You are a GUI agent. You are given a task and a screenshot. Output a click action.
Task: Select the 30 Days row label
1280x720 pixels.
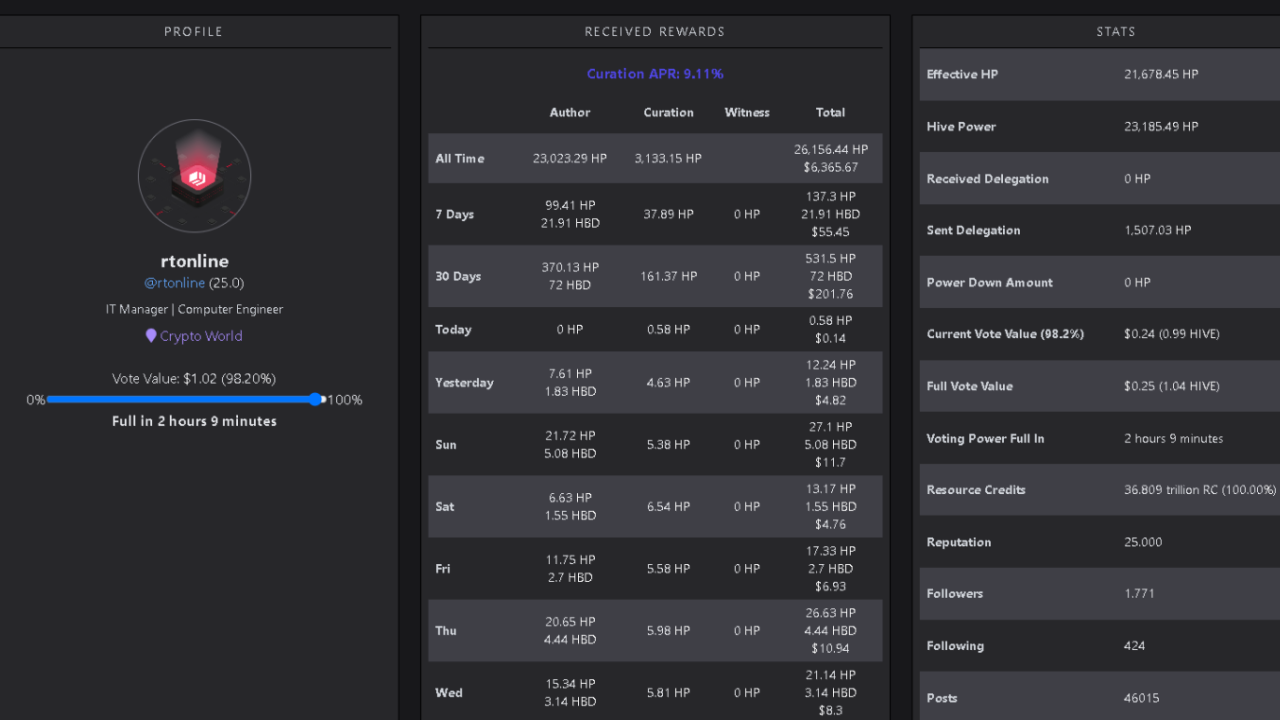(458, 277)
